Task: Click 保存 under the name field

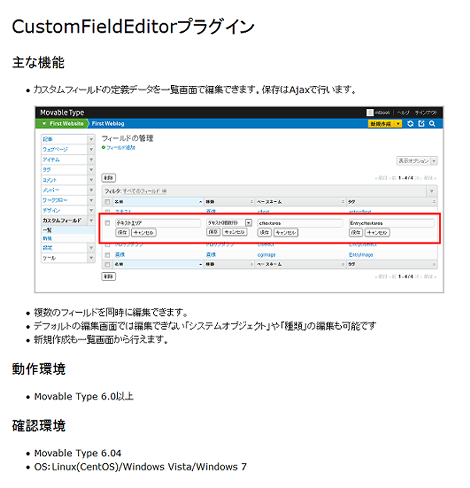Action: tap(122, 233)
